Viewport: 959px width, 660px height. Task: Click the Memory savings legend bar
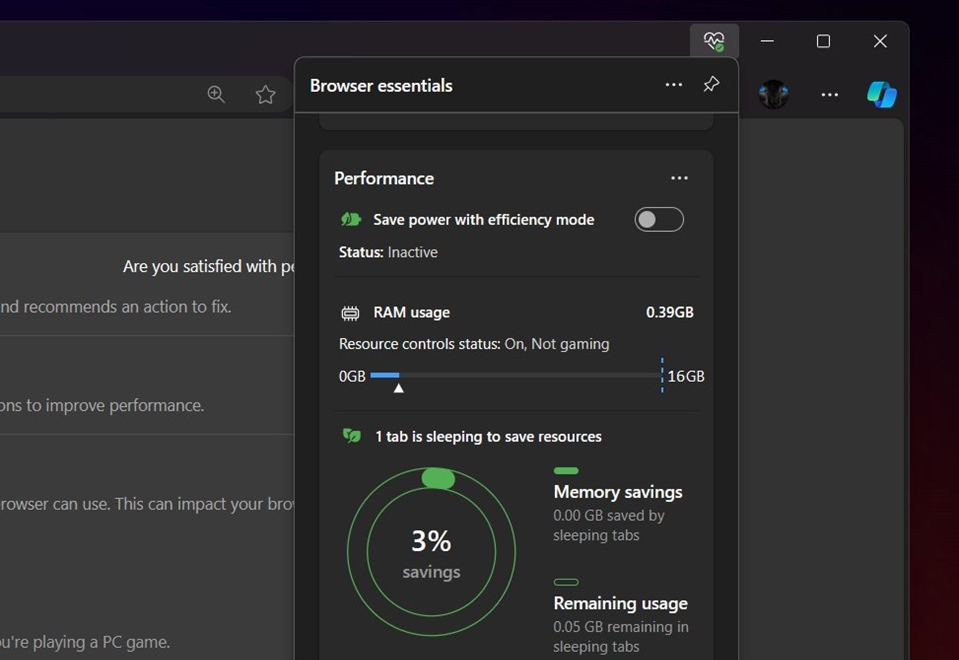(x=566, y=470)
